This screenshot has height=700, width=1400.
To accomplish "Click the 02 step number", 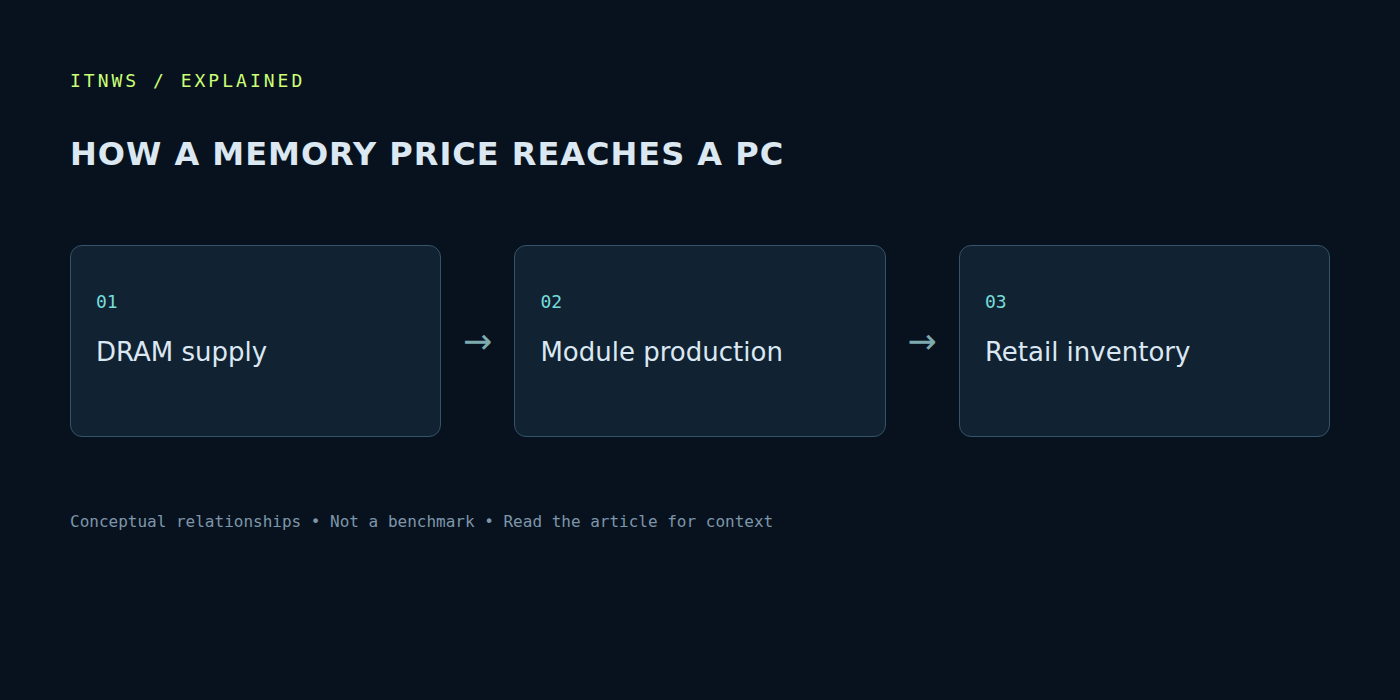I will pos(551,302).
